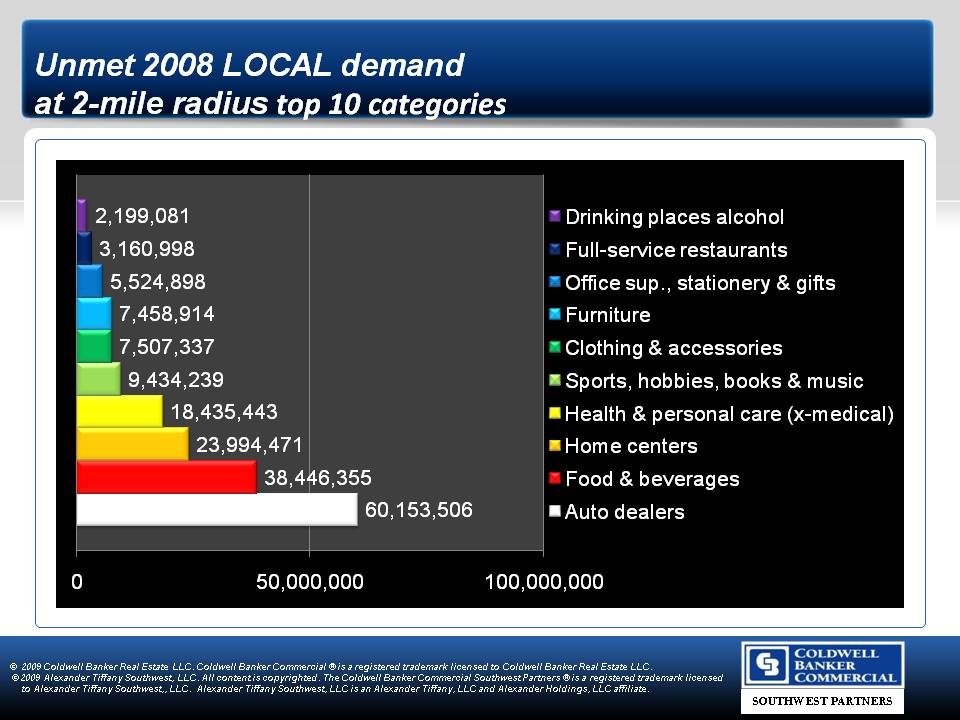Select the orange Home centers bar
The width and height of the screenshot is (960, 720).
click(132, 445)
